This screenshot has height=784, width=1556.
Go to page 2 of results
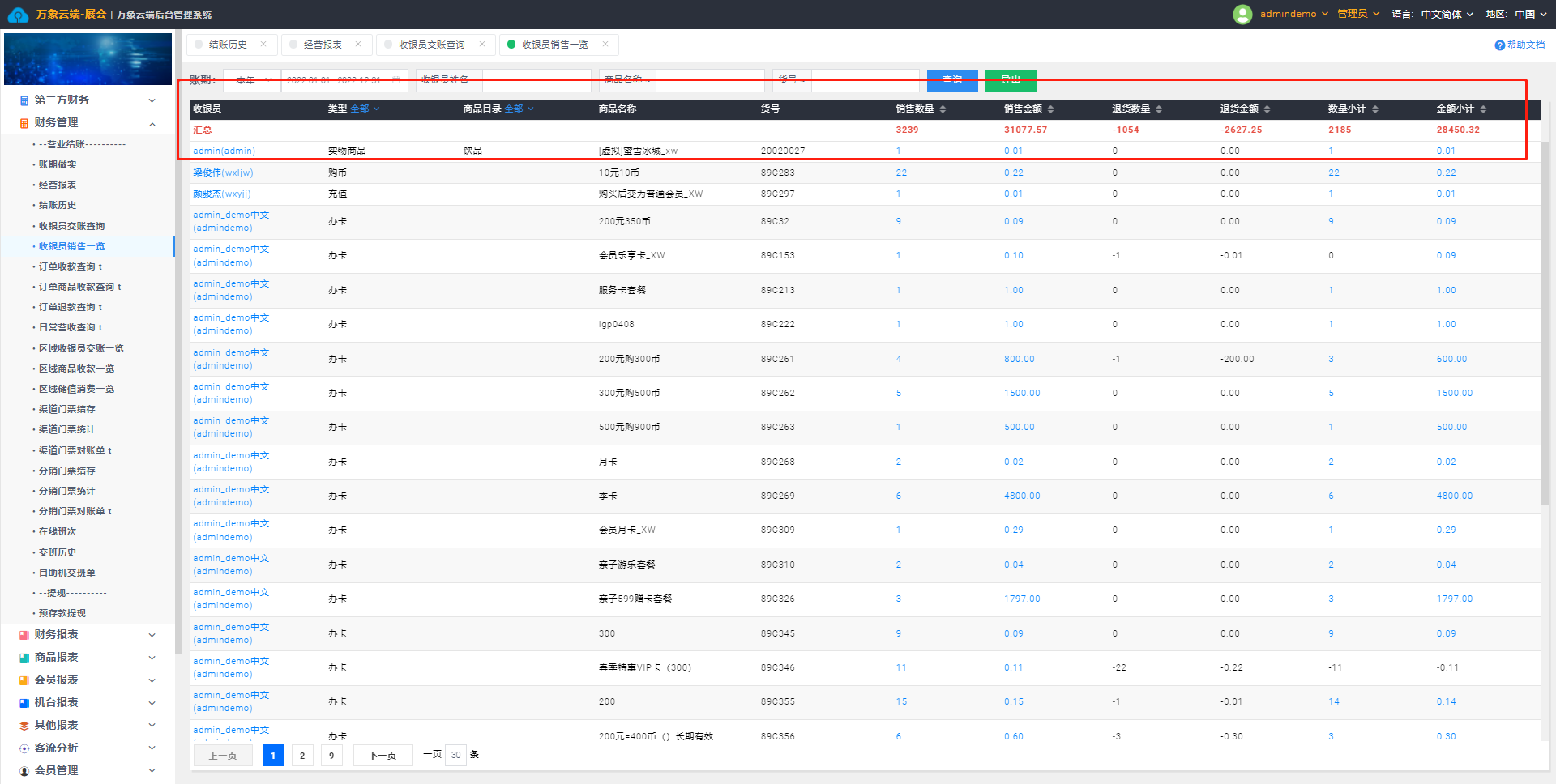(x=302, y=756)
